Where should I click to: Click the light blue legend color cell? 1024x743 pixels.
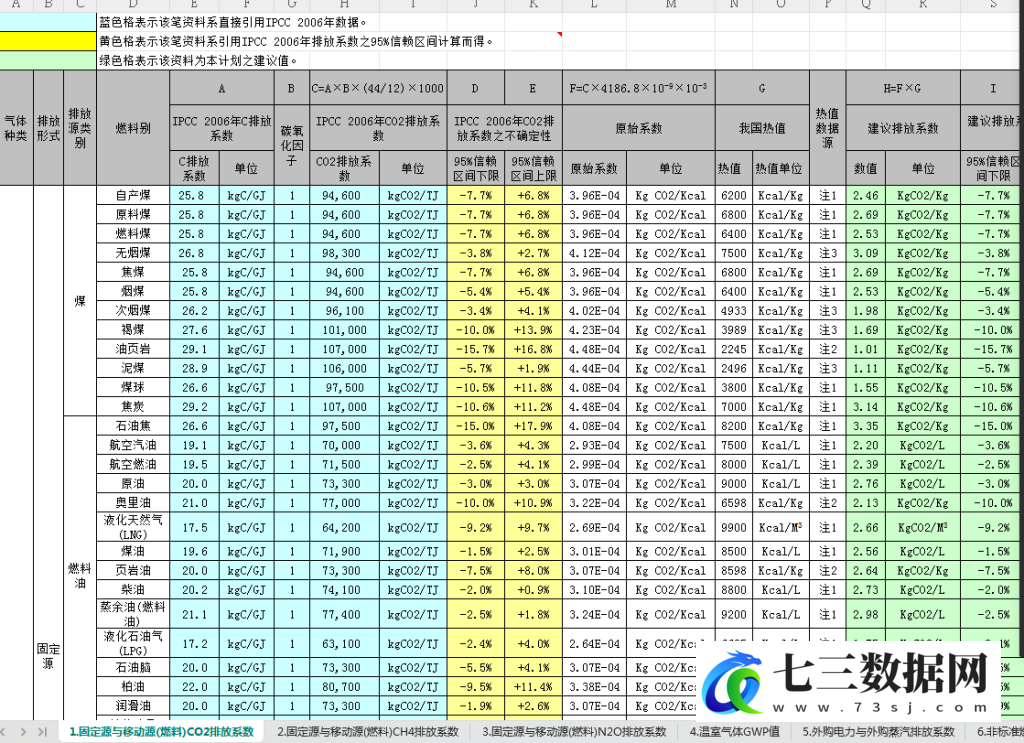(x=48, y=22)
